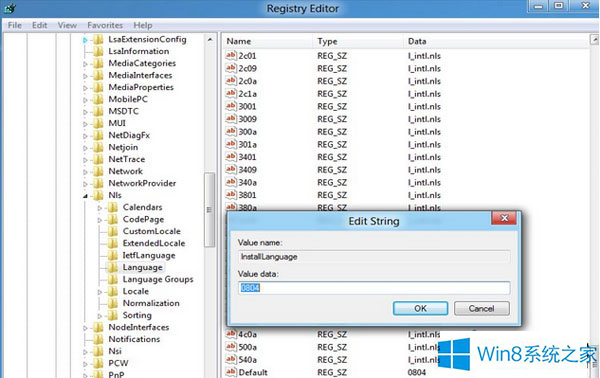Select the Netjoin tree item
600x378 pixels.
(123, 147)
